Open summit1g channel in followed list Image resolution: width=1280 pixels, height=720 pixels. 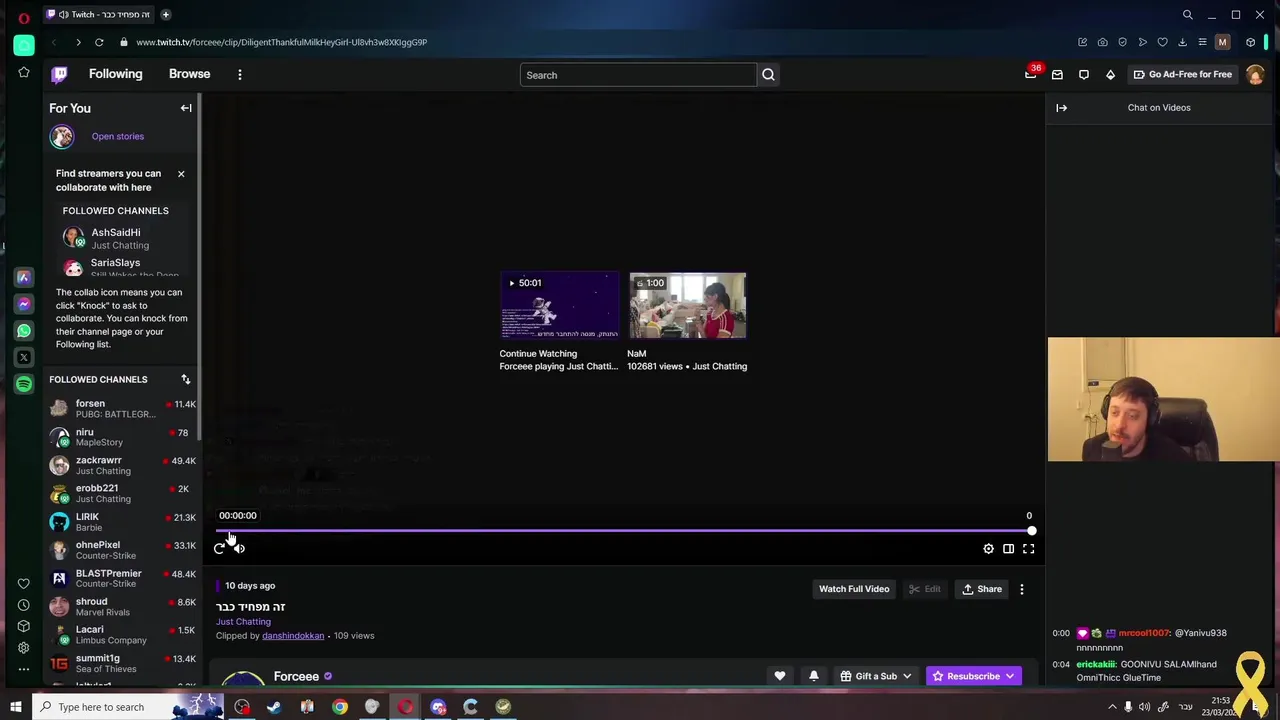point(122,662)
